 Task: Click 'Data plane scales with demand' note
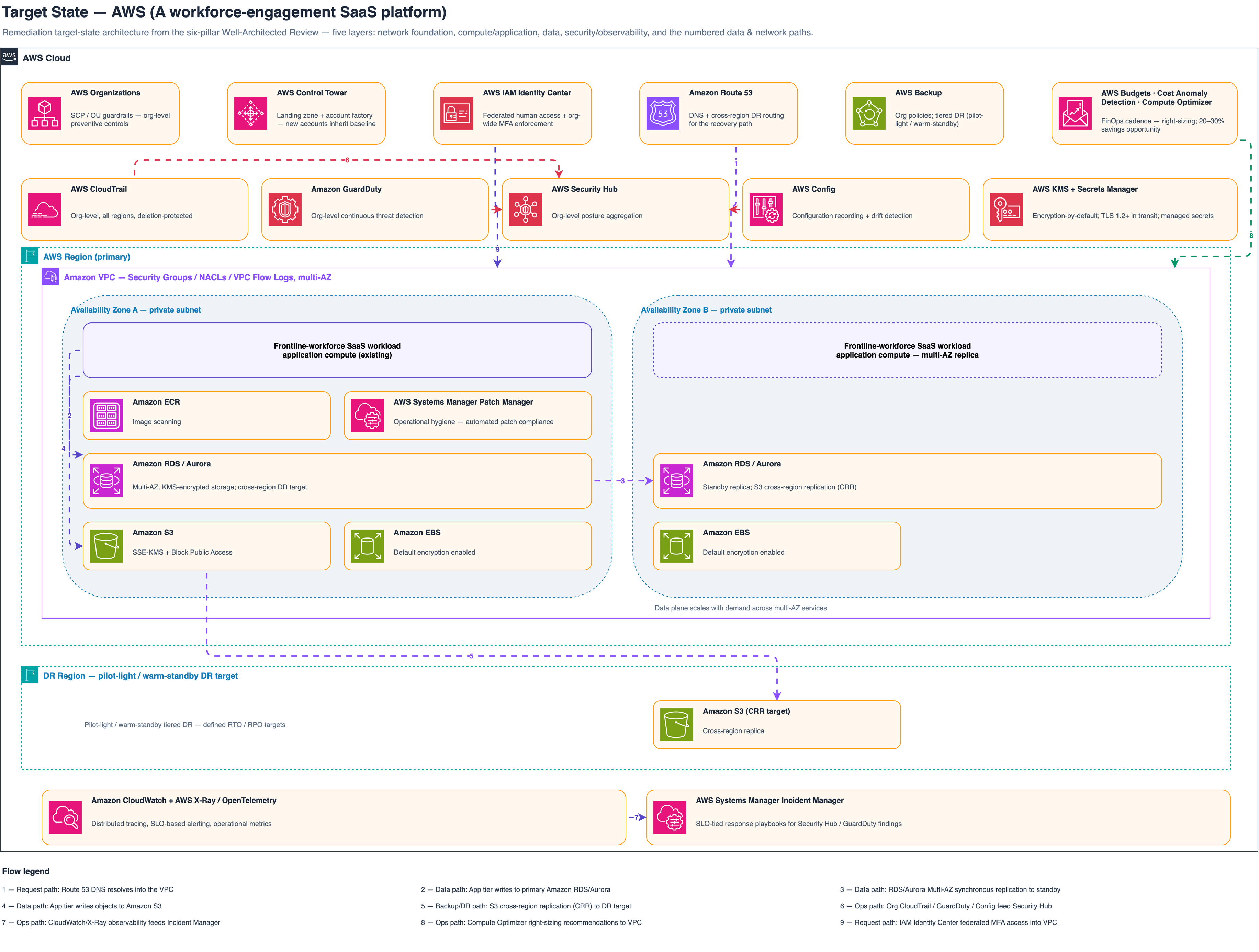[741, 608]
